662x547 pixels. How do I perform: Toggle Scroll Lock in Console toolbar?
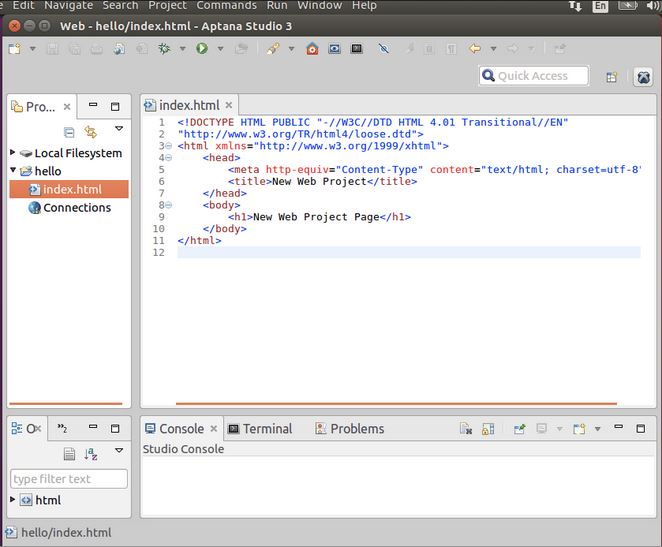(488, 429)
